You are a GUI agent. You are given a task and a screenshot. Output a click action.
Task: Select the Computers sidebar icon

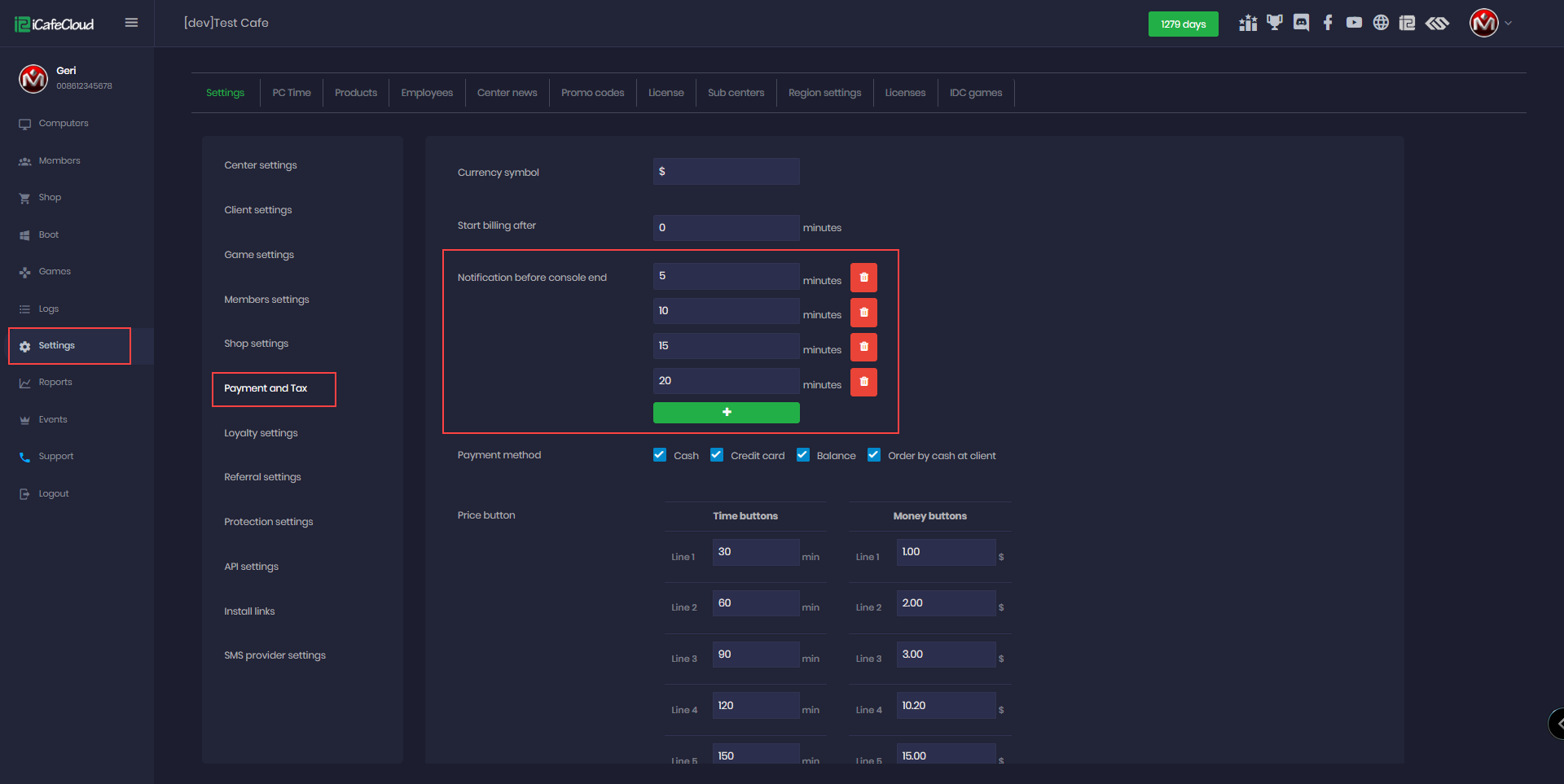(24, 123)
